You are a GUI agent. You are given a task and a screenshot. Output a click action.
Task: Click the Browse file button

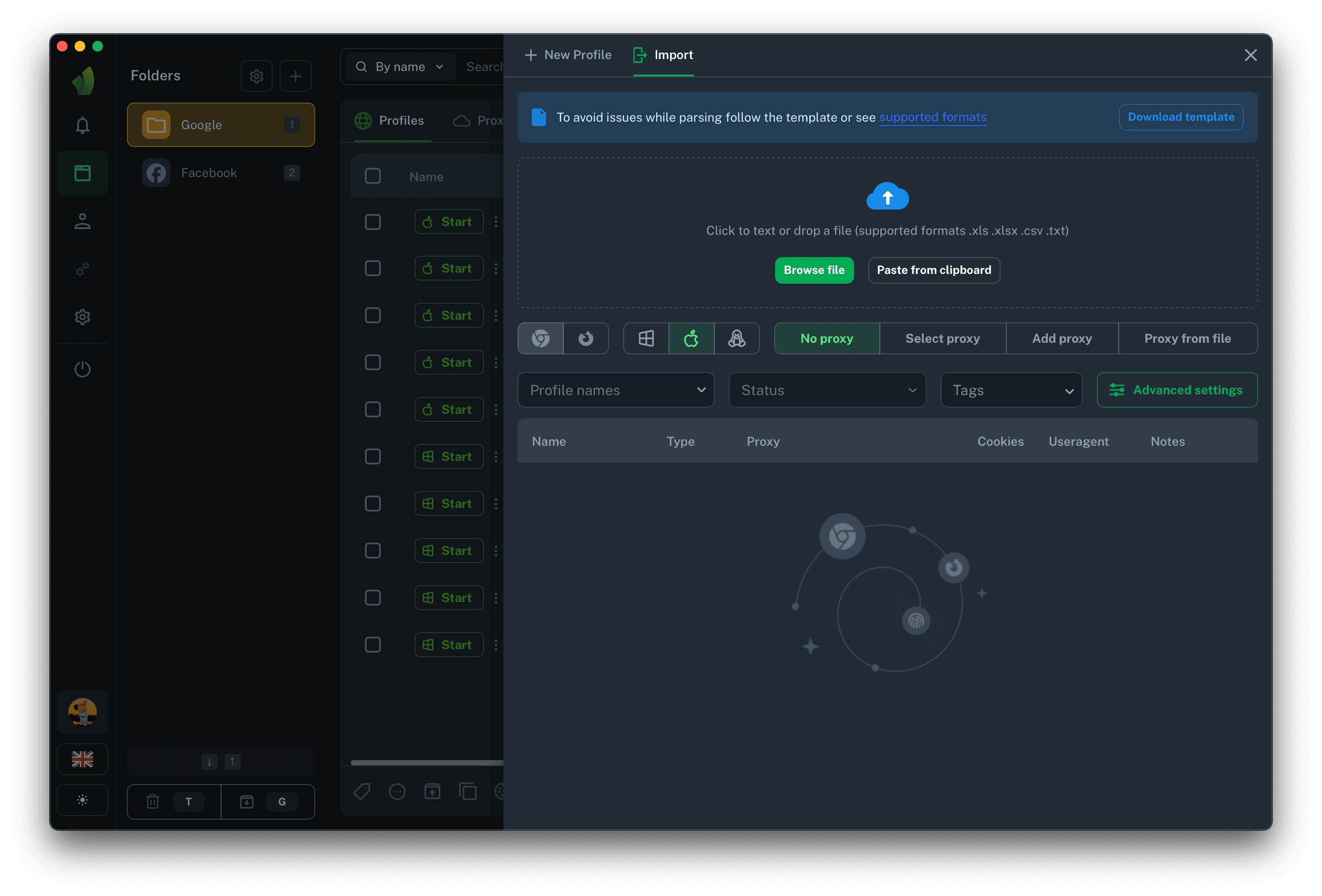813,270
